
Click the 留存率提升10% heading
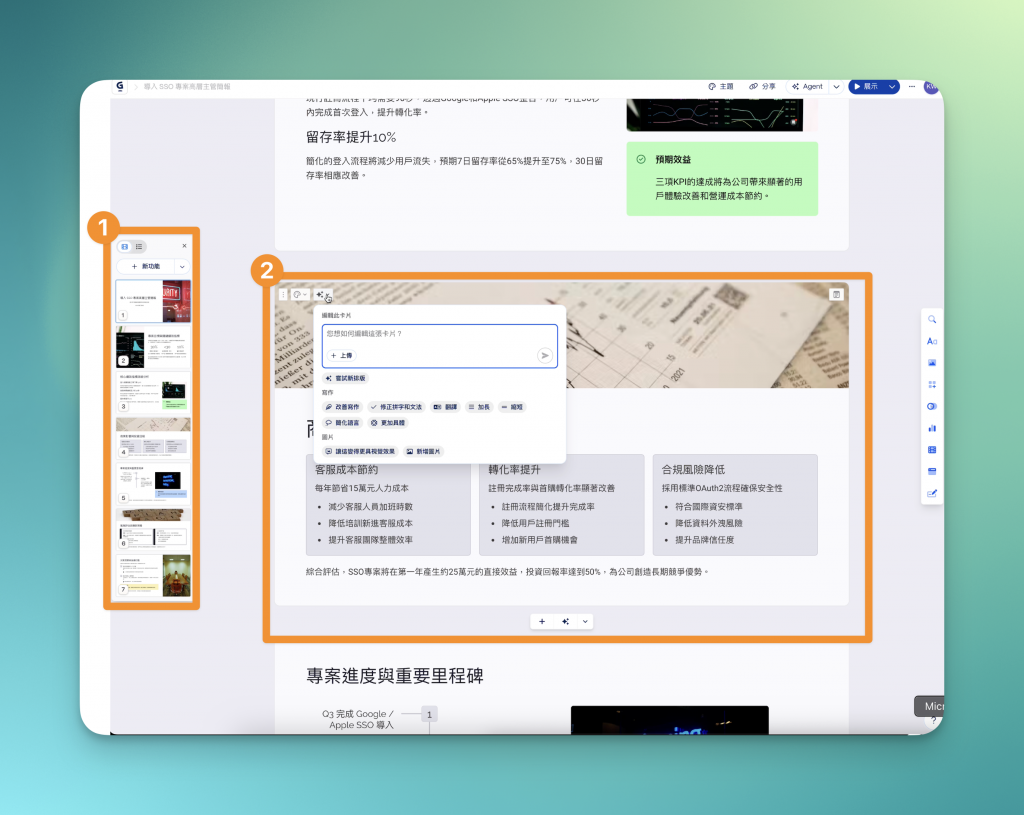coord(351,137)
